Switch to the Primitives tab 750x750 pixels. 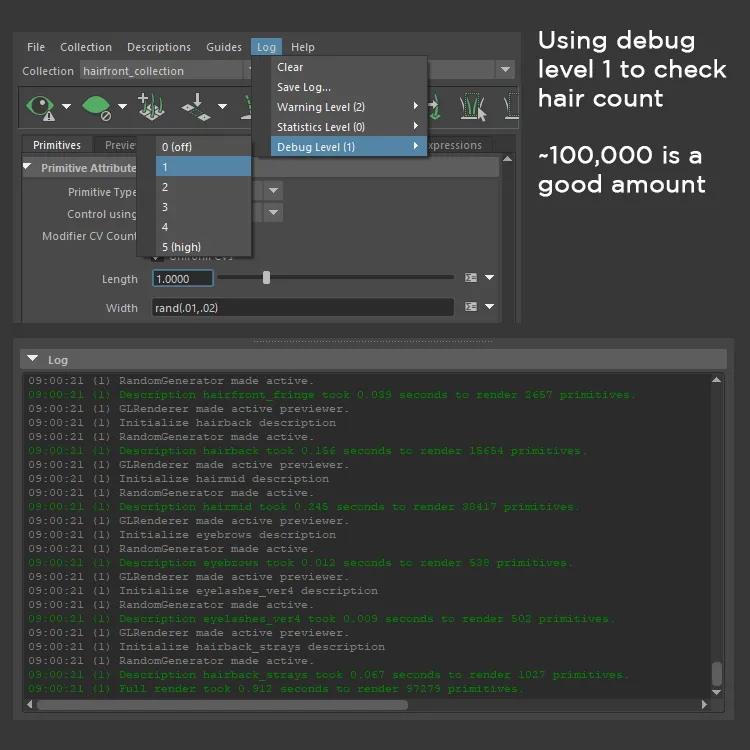(57, 145)
